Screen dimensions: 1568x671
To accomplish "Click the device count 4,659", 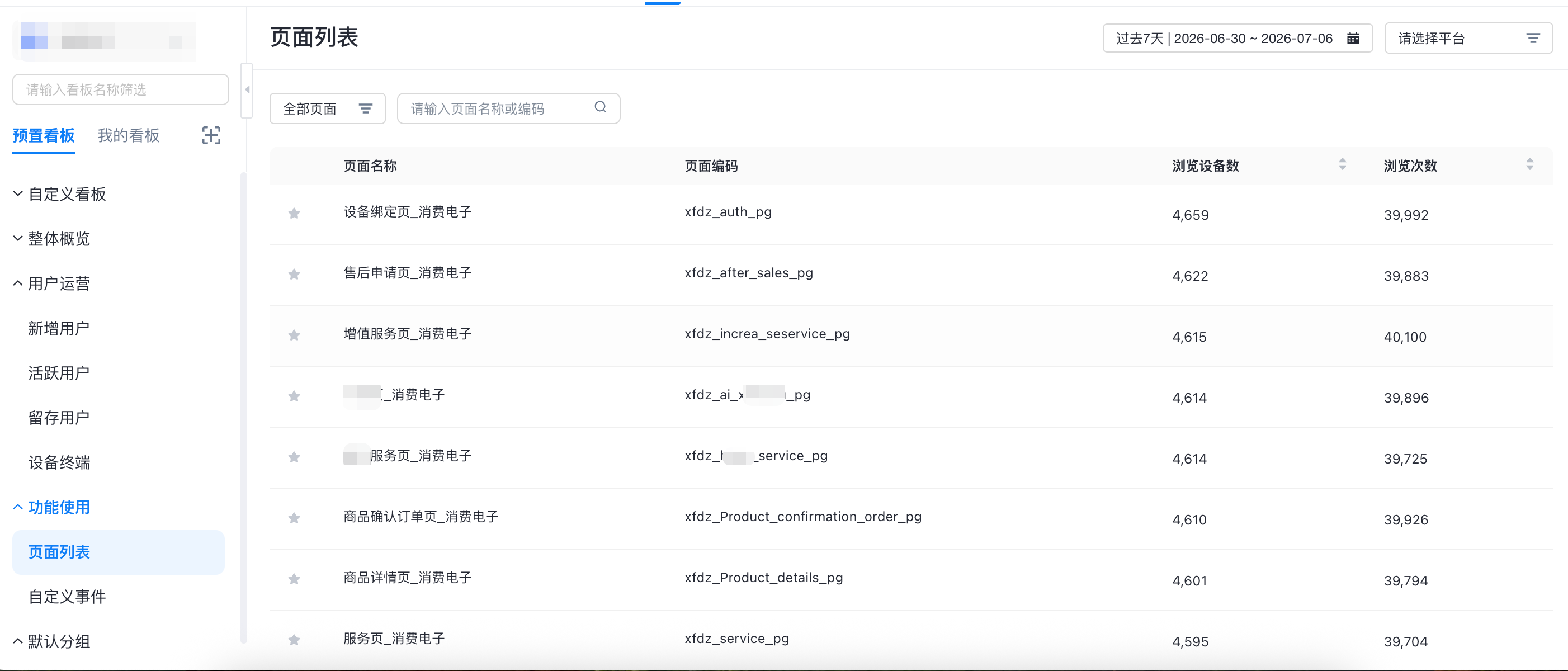I will pyautogui.click(x=1191, y=215).
